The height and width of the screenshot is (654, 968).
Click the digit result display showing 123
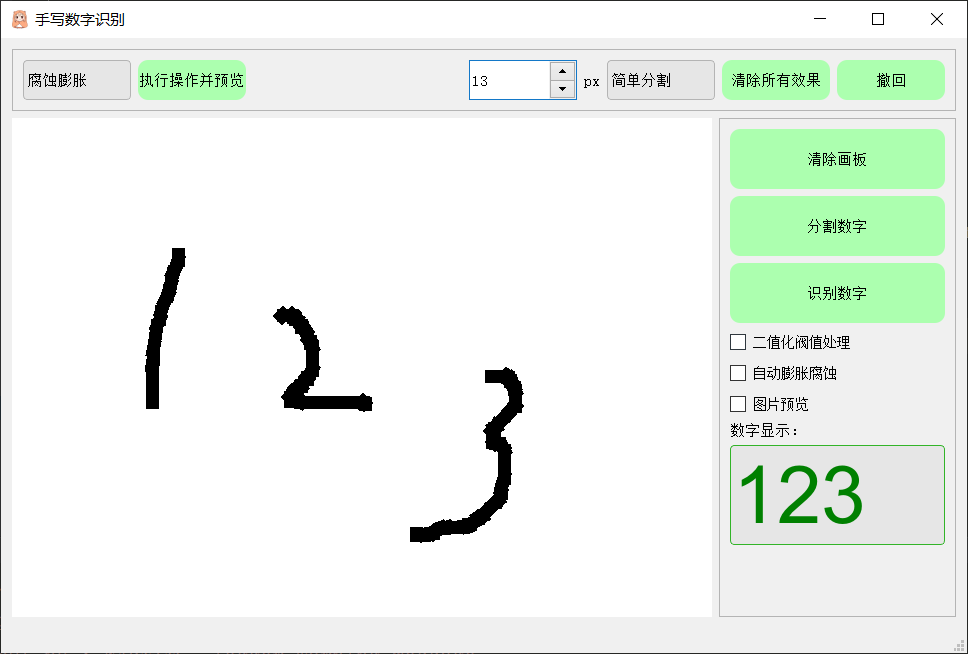click(x=837, y=495)
